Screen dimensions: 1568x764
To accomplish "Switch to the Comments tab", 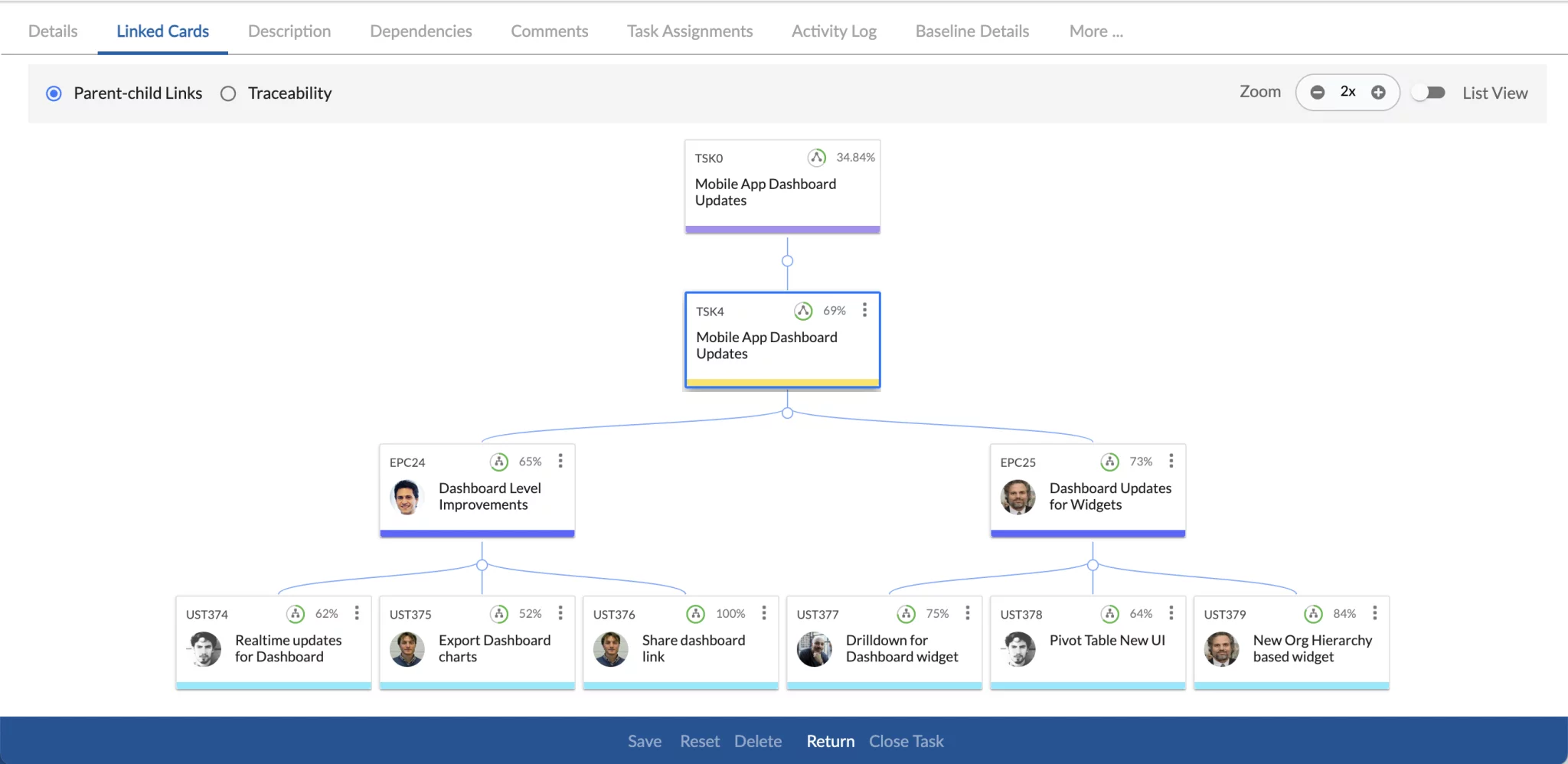I will tap(549, 31).
